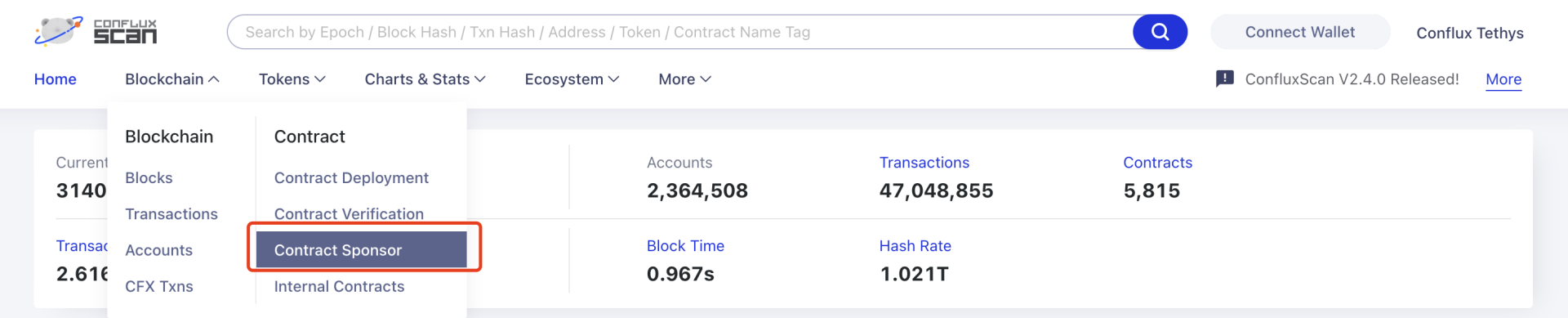
Task: Click the Connect Wallet button
Action: [x=1299, y=32]
